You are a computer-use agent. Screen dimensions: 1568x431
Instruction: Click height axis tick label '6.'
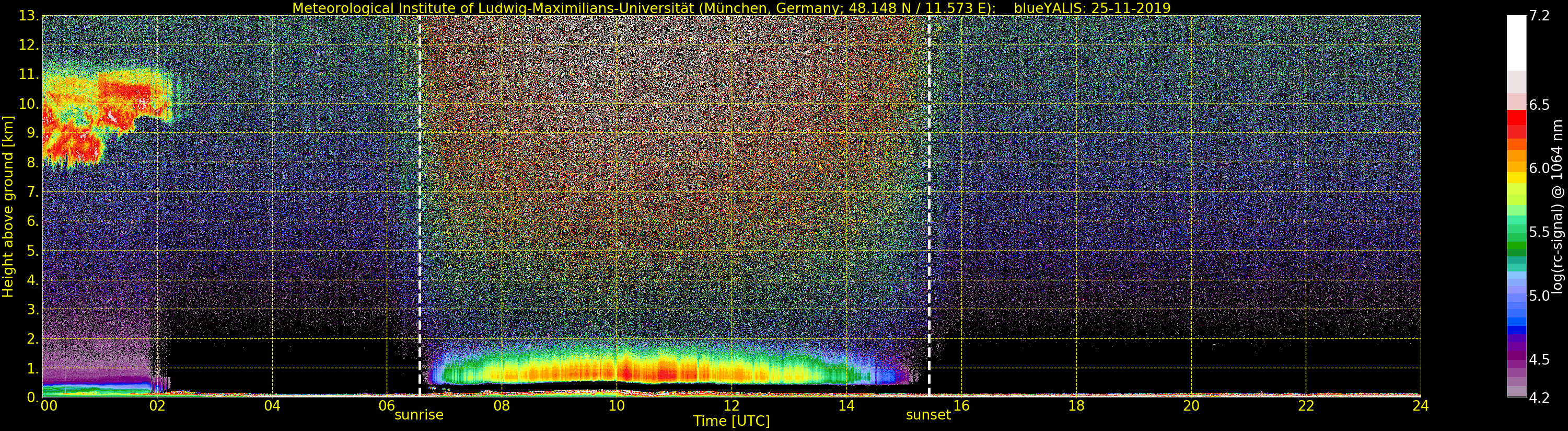pyautogui.click(x=32, y=221)
